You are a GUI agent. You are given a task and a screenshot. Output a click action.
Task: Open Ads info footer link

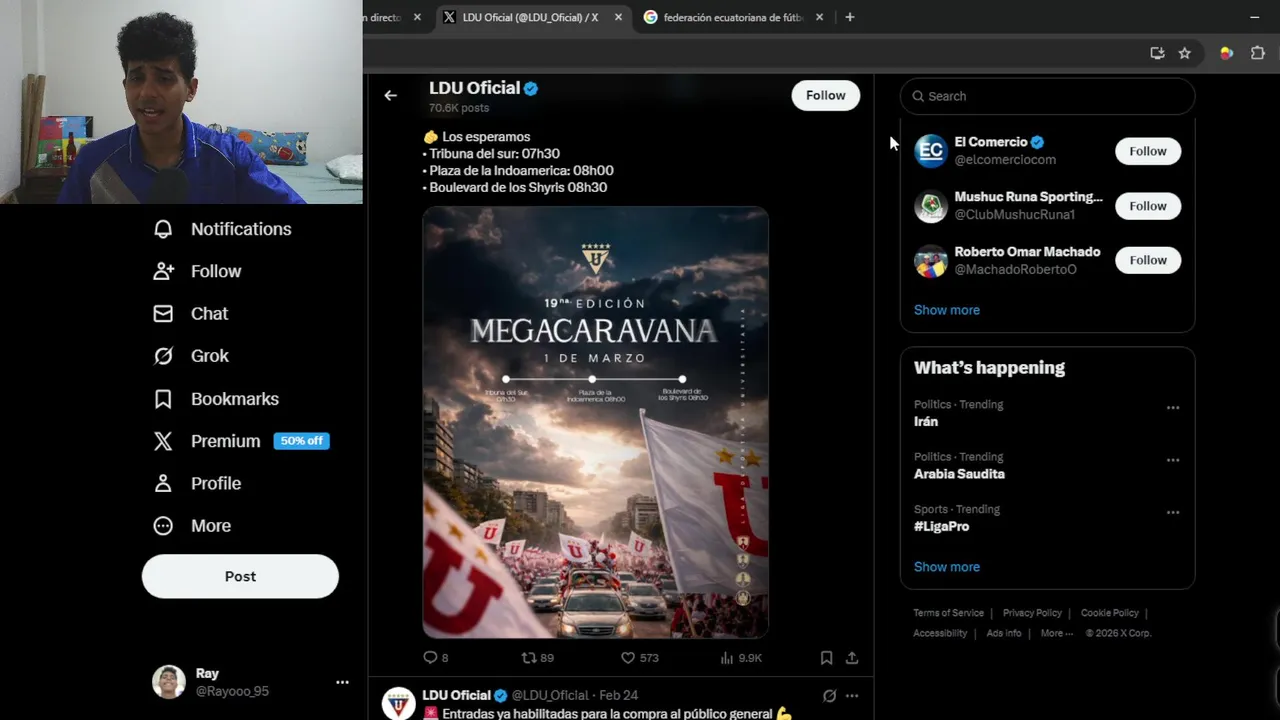click(1004, 633)
